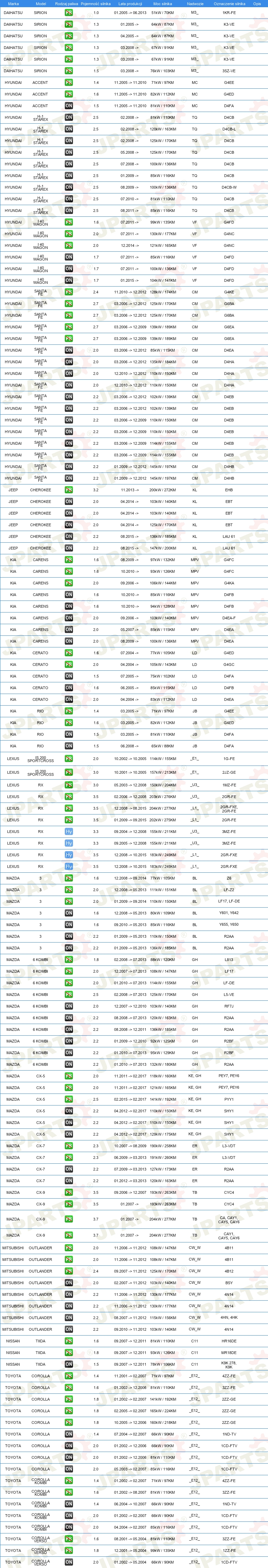
Task: Click the Lata produkcji column header
Action: pyautogui.click(x=130, y=4)
